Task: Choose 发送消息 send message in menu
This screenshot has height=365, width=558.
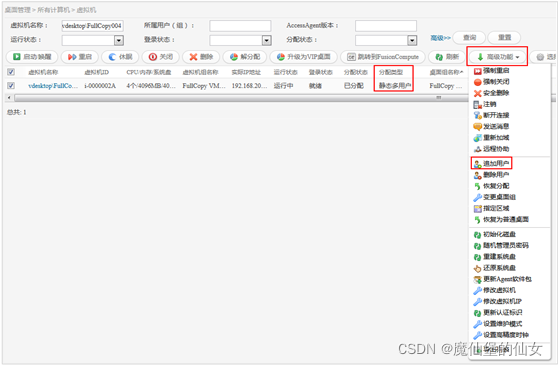Action: [x=491, y=127]
